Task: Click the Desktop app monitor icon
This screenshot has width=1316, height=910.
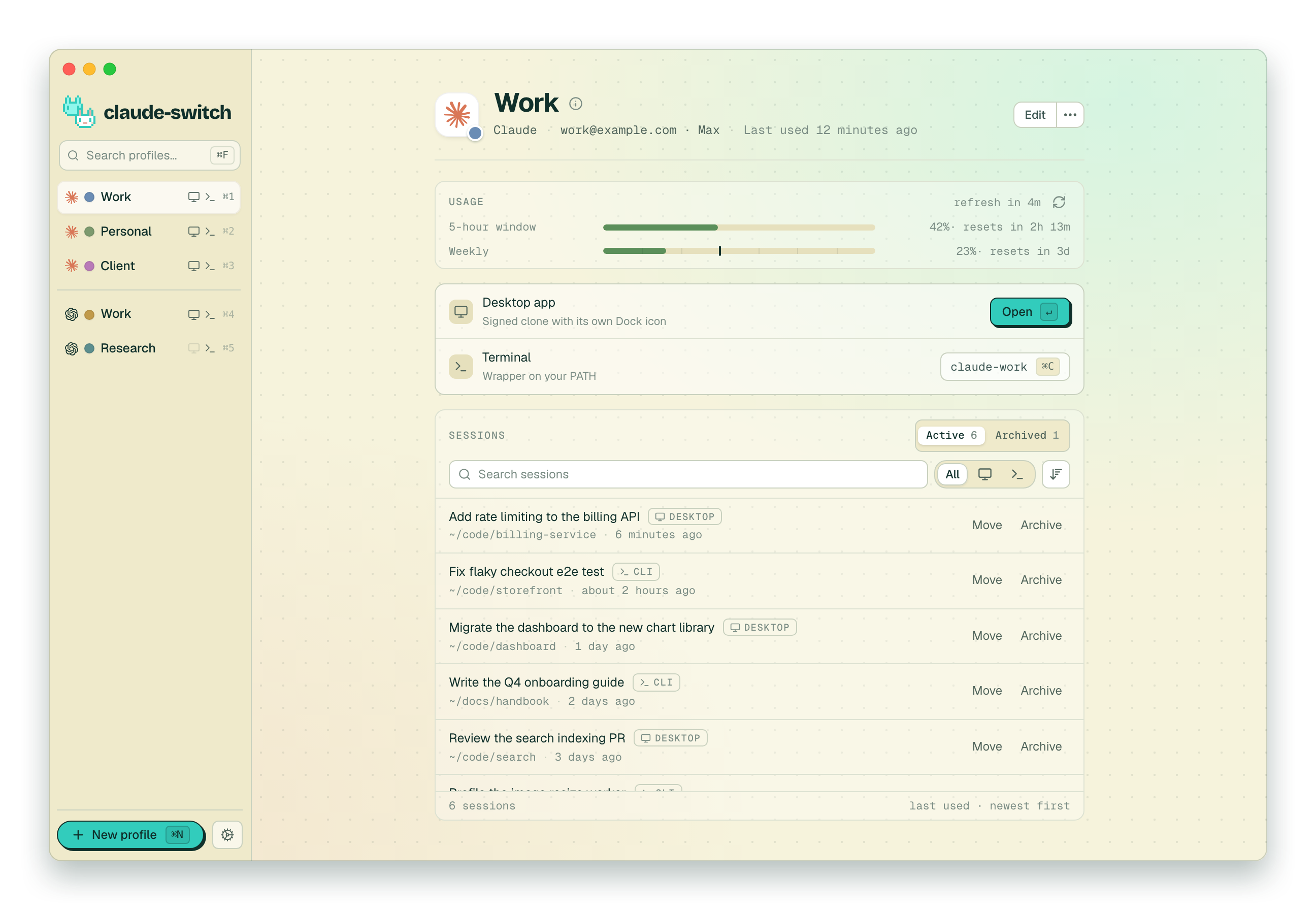Action: (460, 311)
